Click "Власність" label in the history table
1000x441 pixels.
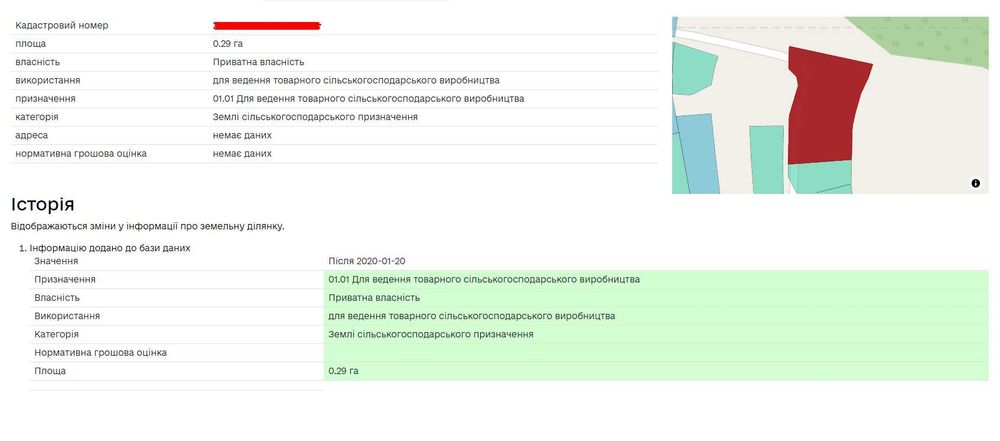click(x=57, y=298)
